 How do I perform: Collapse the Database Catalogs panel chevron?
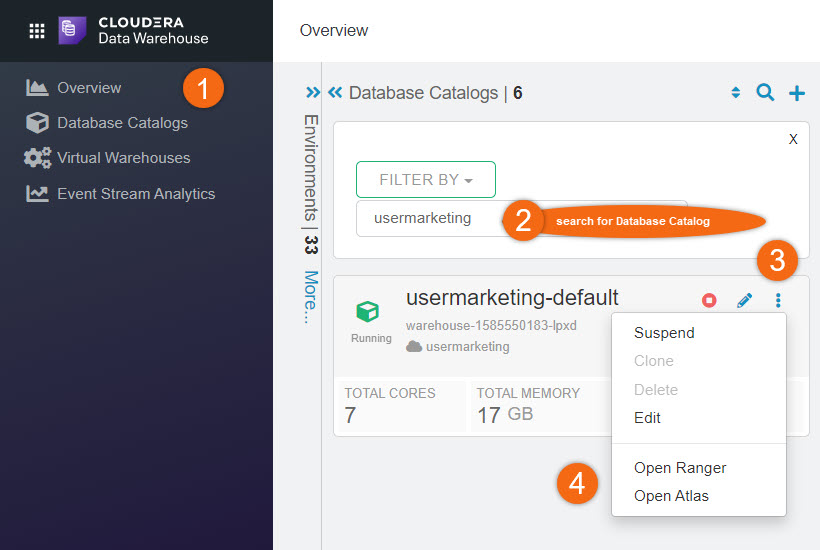pyautogui.click(x=335, y=93)
